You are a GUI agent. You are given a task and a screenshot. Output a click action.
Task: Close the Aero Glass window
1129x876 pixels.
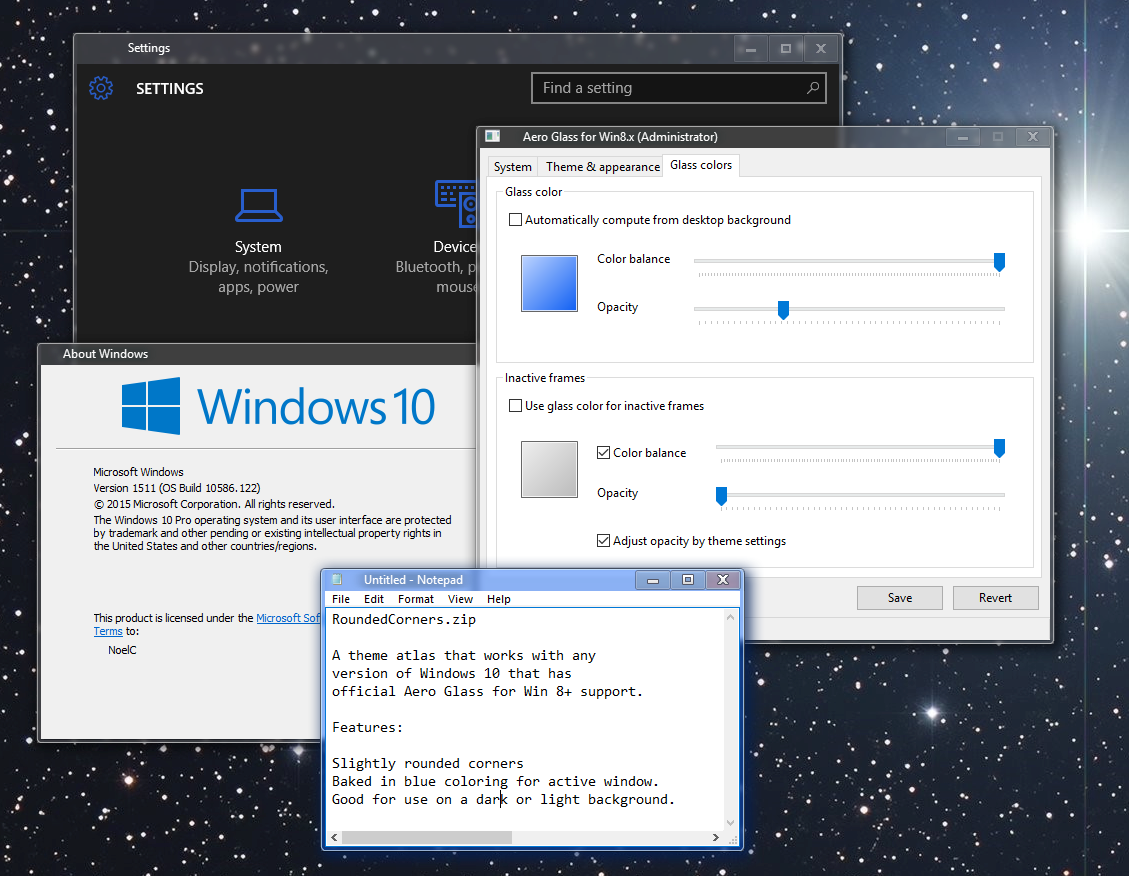[1033, 137]
